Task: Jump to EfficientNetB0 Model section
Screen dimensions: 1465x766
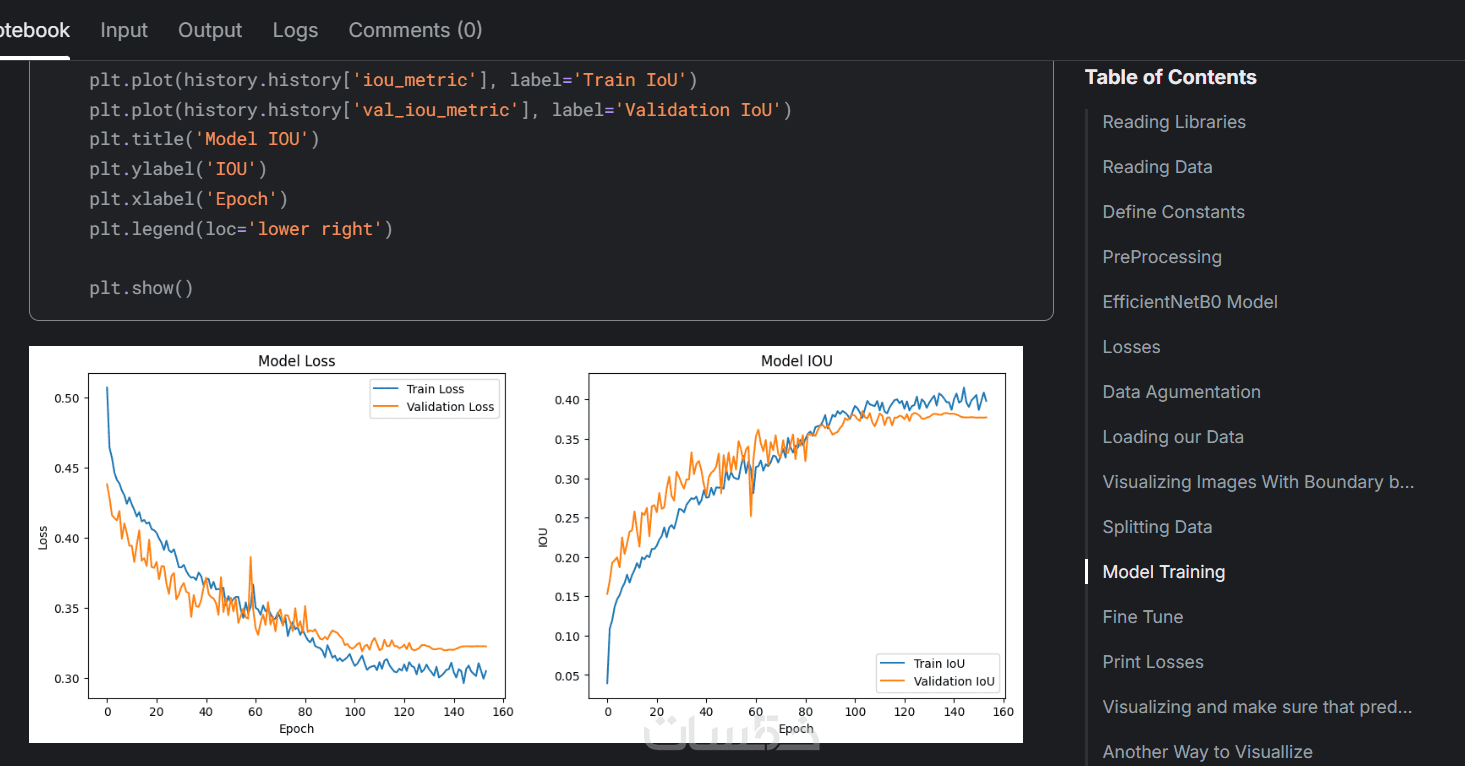Action: point(1190,302)
